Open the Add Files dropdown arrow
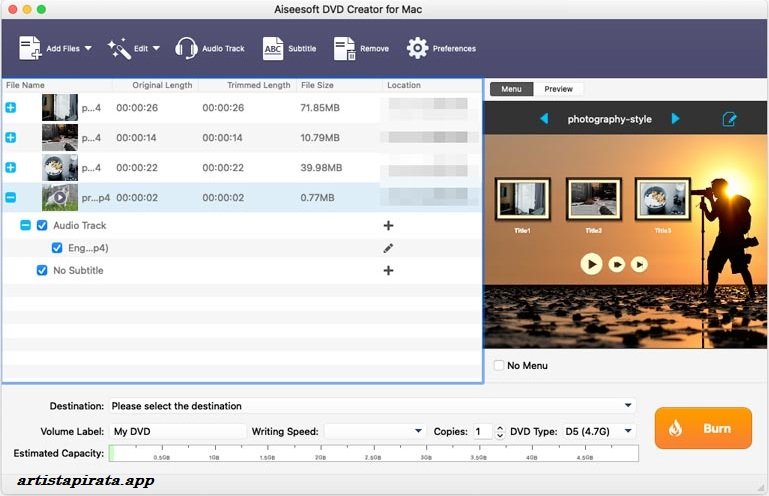769x496 pixels. pos(88,48)
